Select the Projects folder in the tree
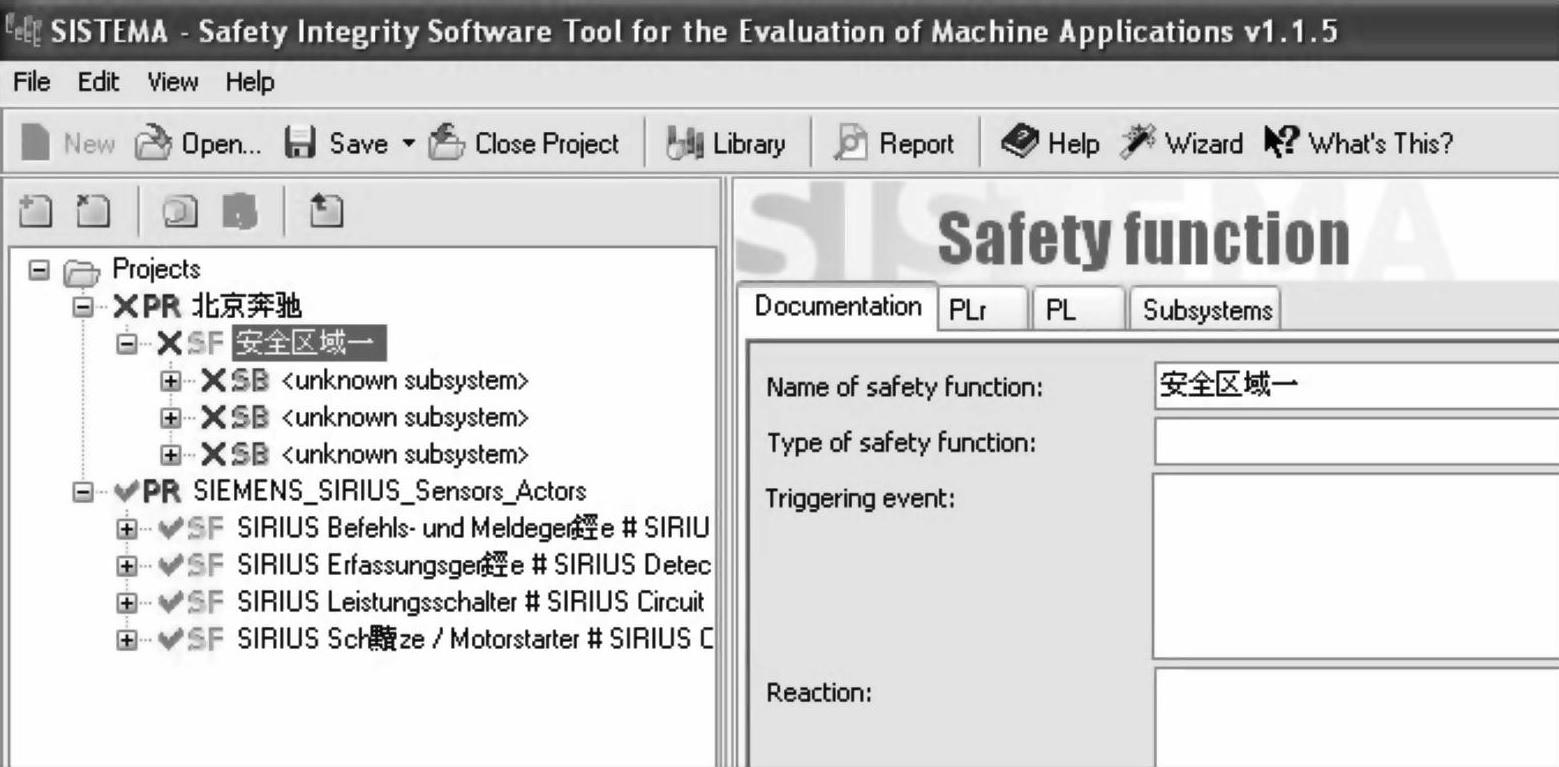1559x767 pixels. [155, 269]
